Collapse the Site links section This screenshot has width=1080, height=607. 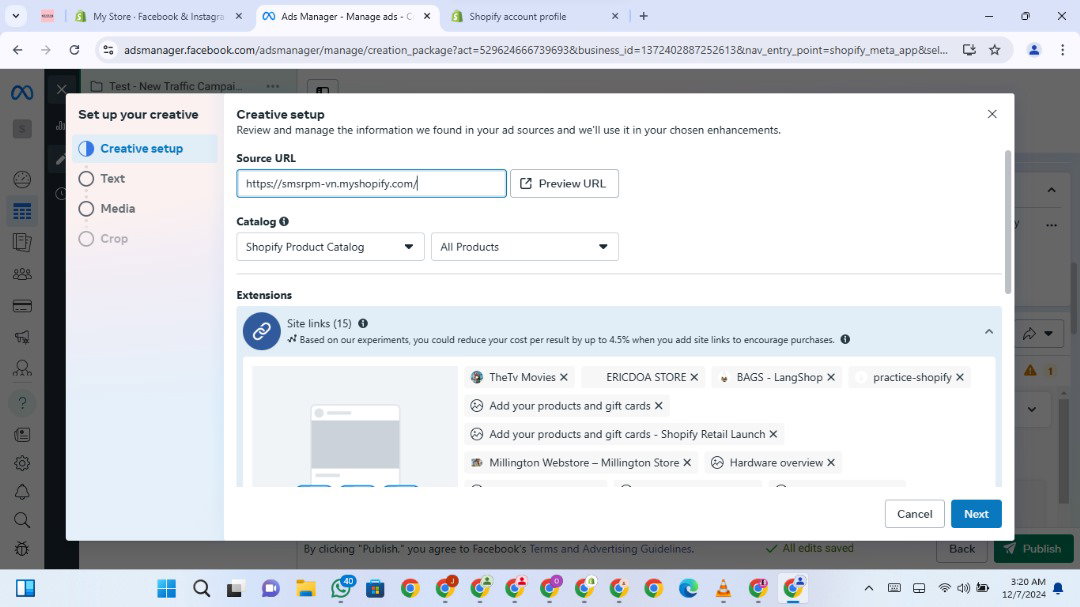(988, 331)
